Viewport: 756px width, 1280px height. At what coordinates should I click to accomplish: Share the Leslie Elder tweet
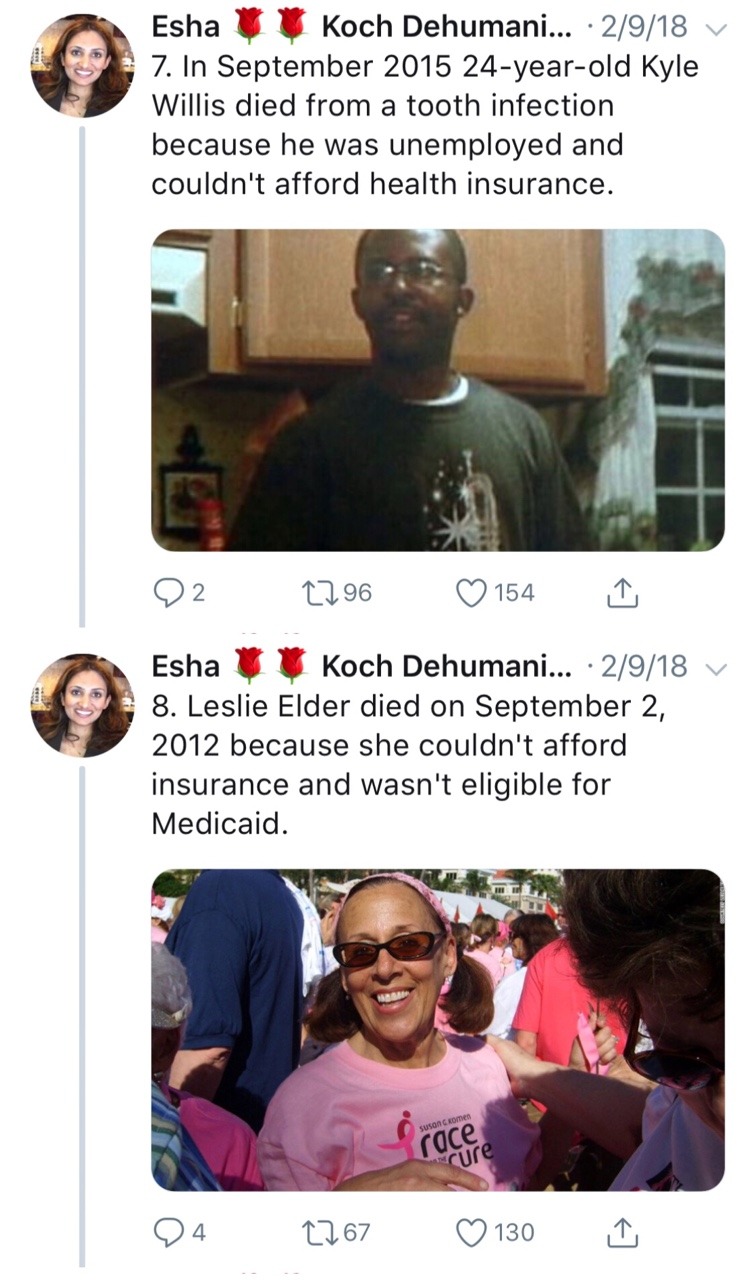(622, 1233)
